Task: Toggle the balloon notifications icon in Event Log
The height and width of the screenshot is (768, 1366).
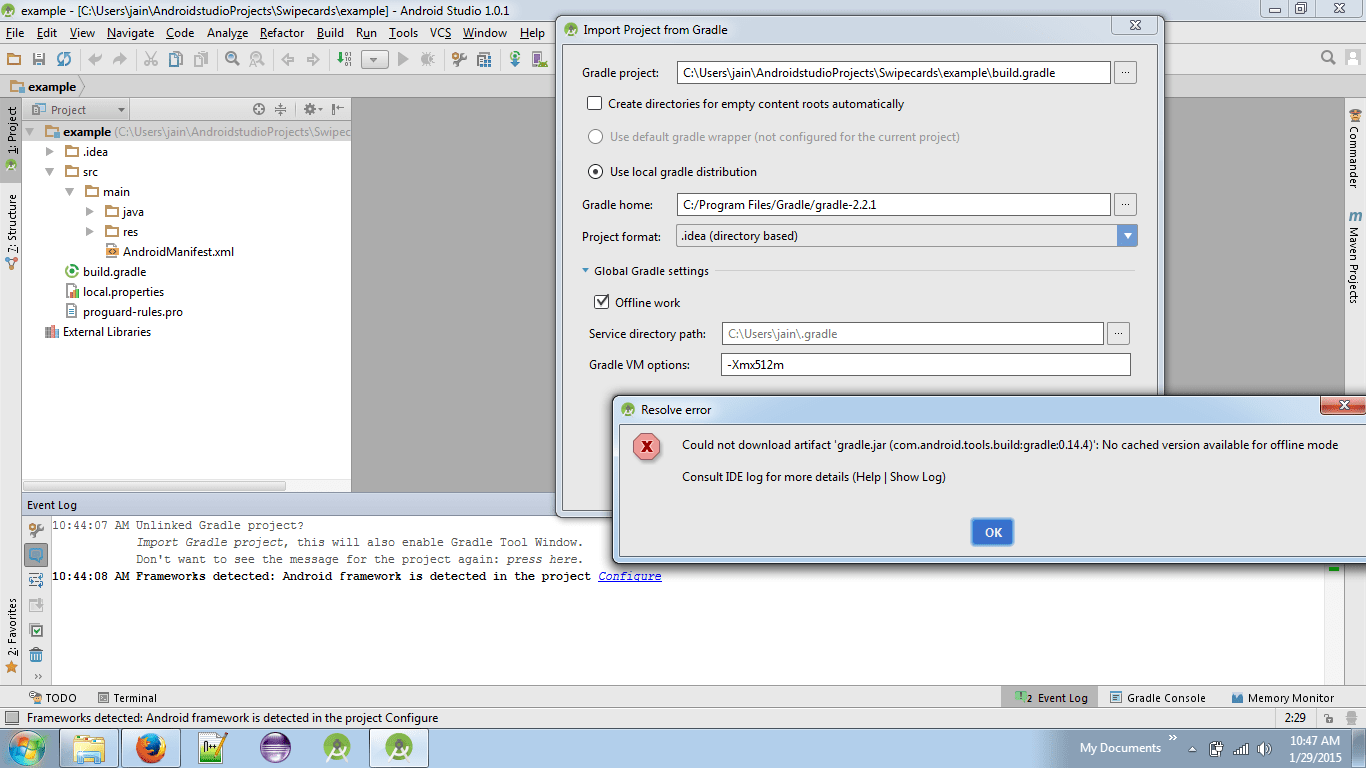Action: (x=36, y=555)
